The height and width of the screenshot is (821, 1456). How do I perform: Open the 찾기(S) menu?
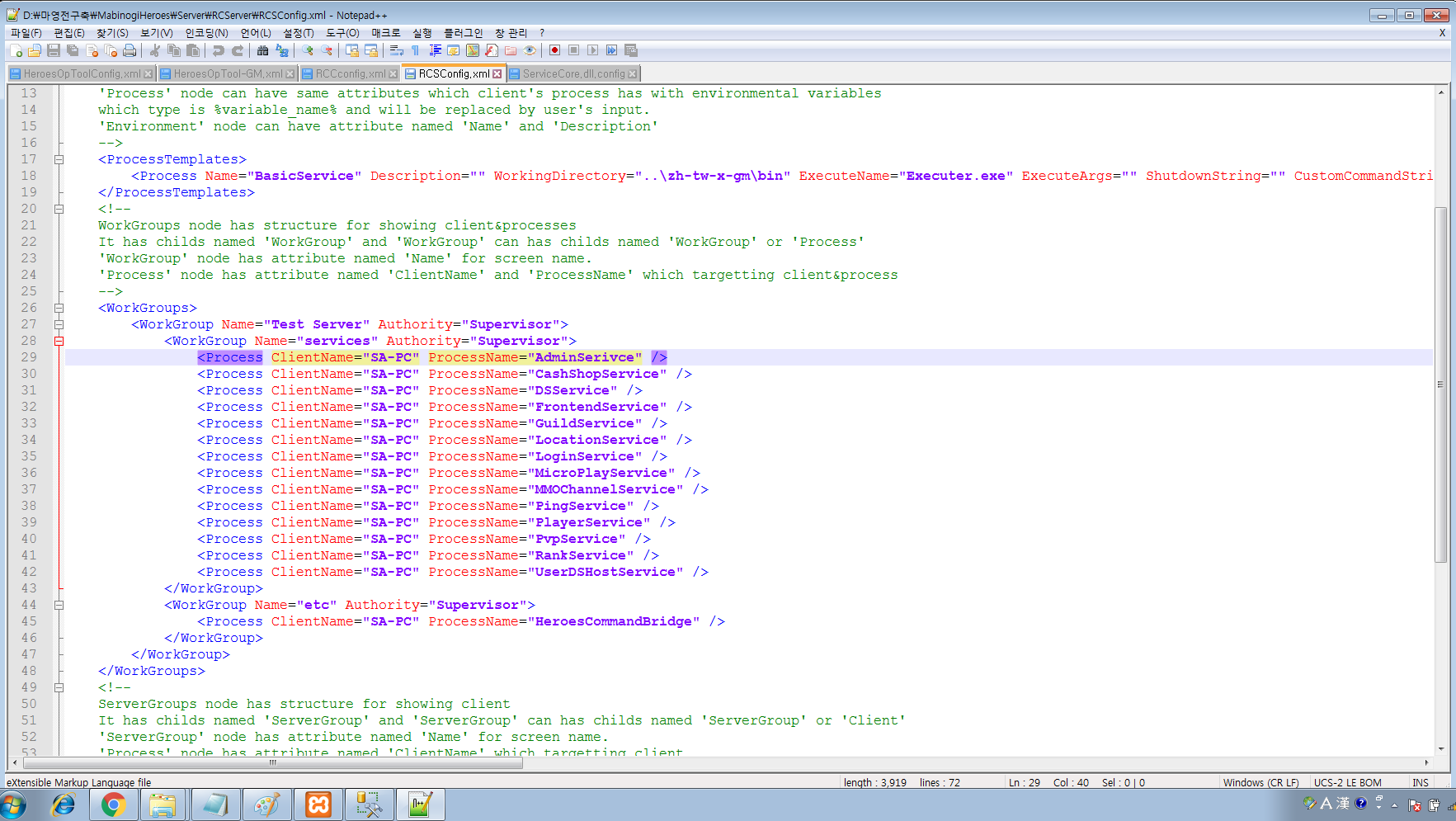coord(112,33)
